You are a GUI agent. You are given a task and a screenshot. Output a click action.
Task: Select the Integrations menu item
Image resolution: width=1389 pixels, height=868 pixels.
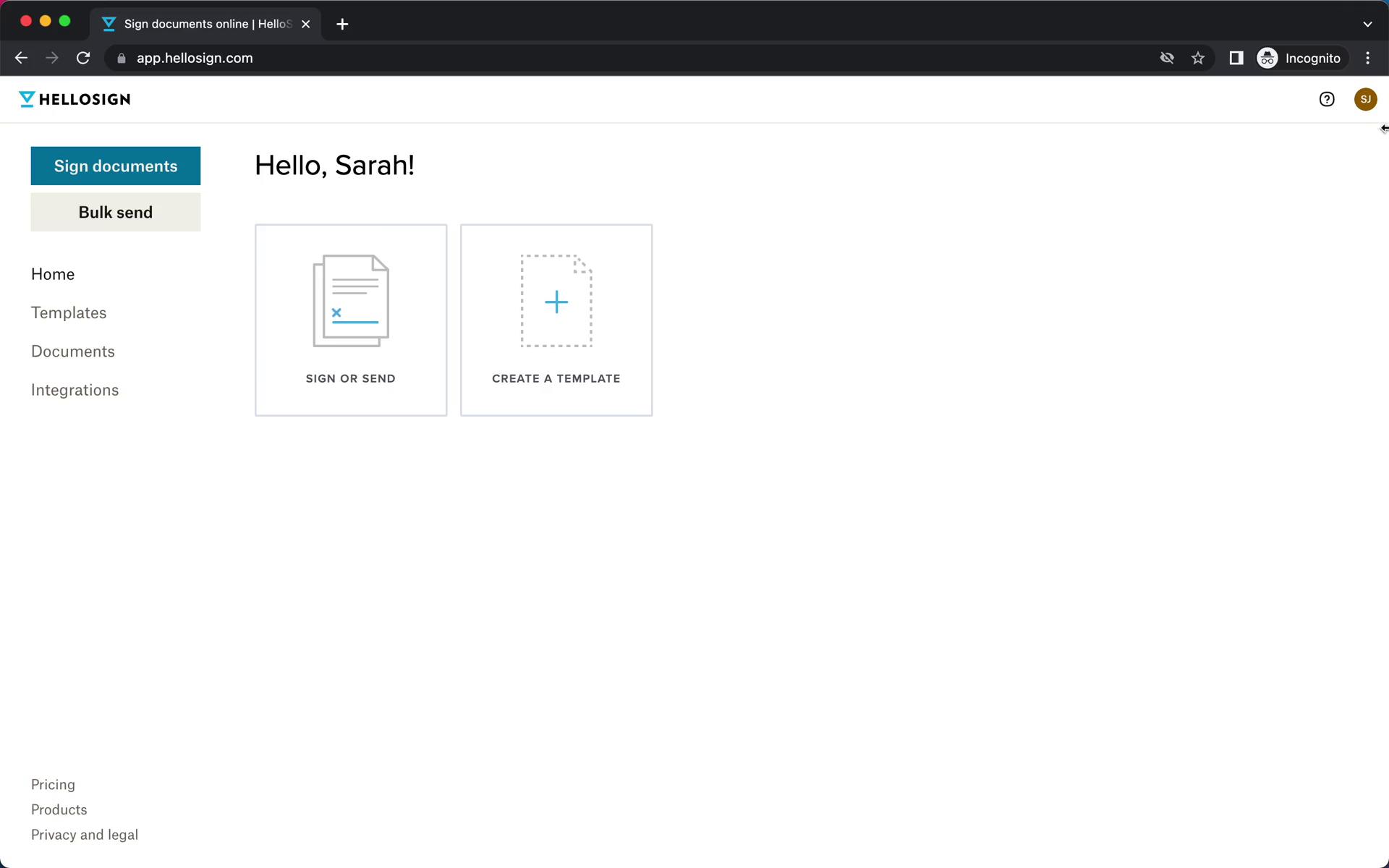[75, 389]
